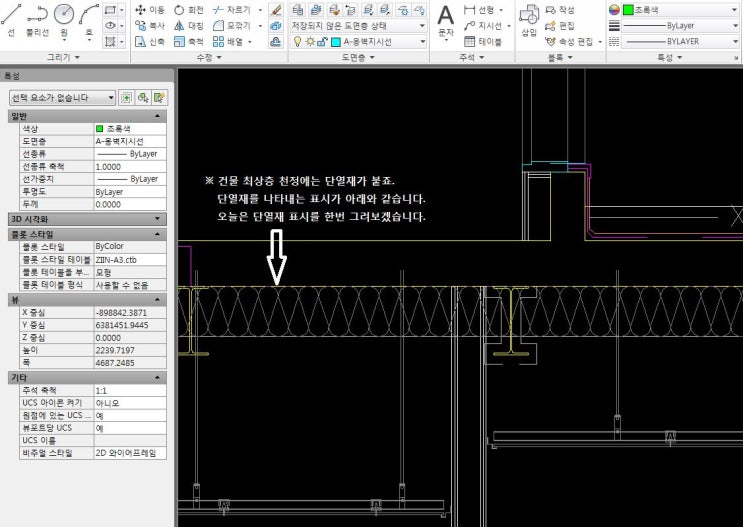Click the Mirror (대칭) tool
Viewport: 743px width, 527px height.
point(189,26)
